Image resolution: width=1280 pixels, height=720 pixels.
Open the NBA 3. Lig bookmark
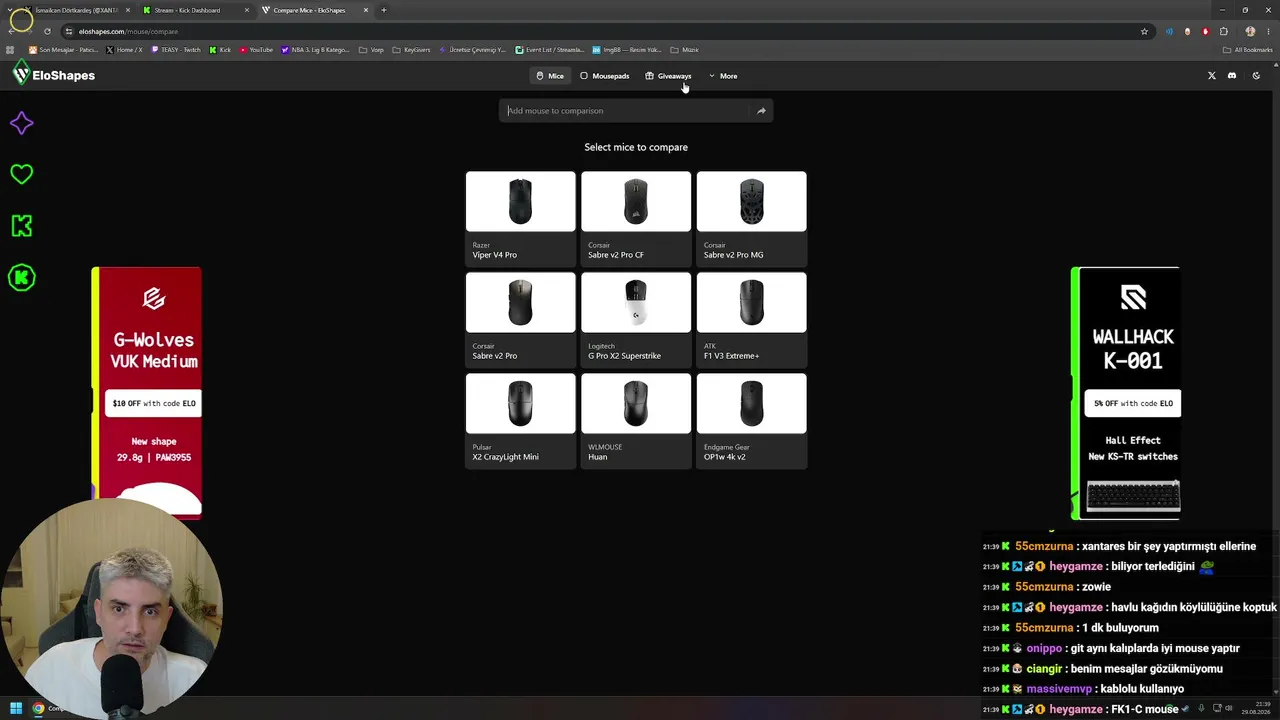(x=315, y=50)
